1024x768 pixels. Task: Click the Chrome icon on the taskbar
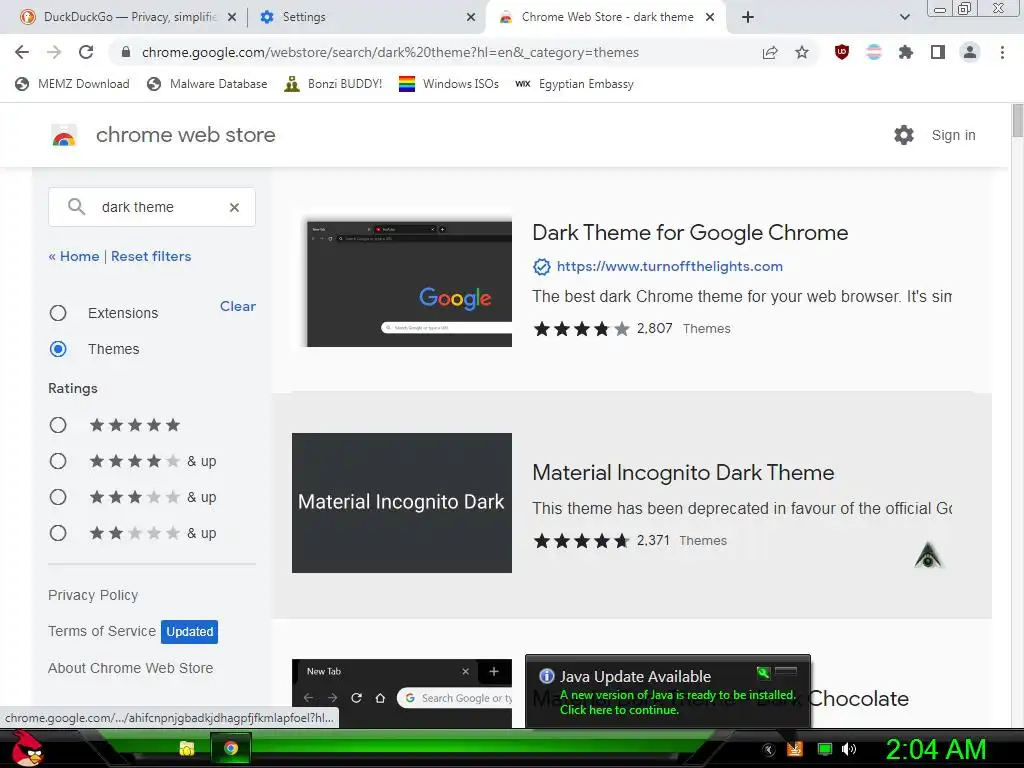pyautogui.click(x=231, y=748)
